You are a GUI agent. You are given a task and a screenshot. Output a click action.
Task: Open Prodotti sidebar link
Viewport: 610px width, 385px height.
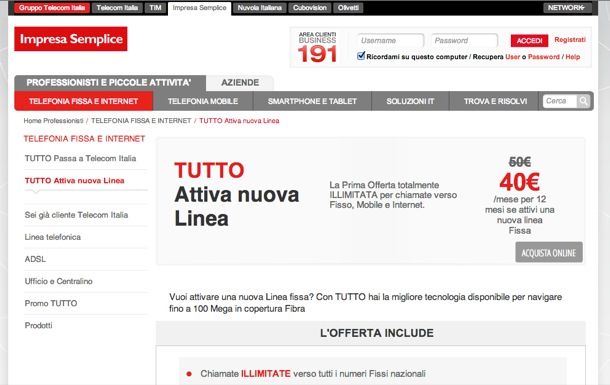pyautogui.click(x=38, y=326)
